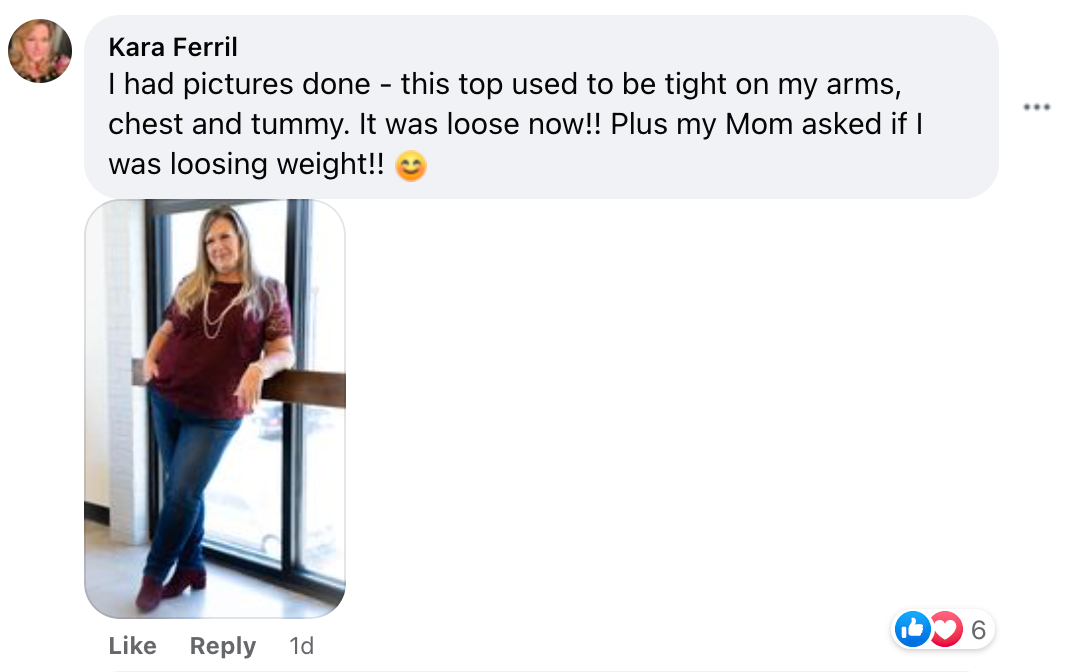Click the text 'was loosing weight!!'
Image resolution: width=1074 pixels, height=672 pixels.
pyautogui.click(x=246, y=165)
